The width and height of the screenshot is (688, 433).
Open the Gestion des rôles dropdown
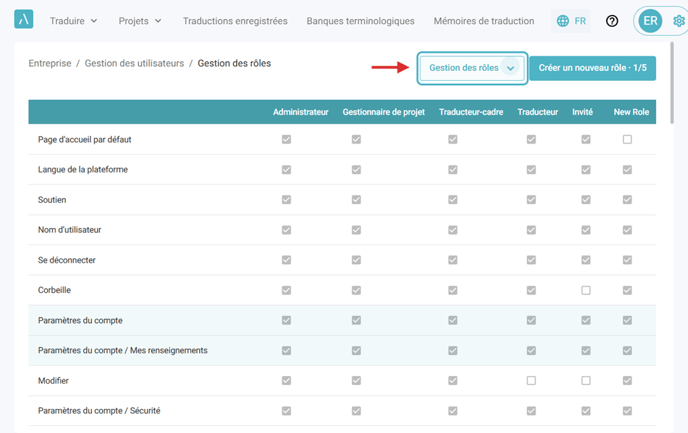pos(472,68)
